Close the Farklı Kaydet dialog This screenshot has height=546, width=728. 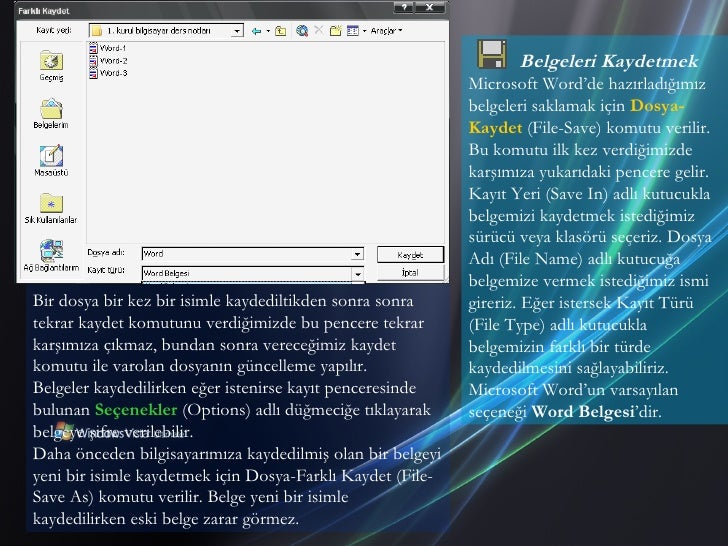pyautogui.click(x=430, y=7)
